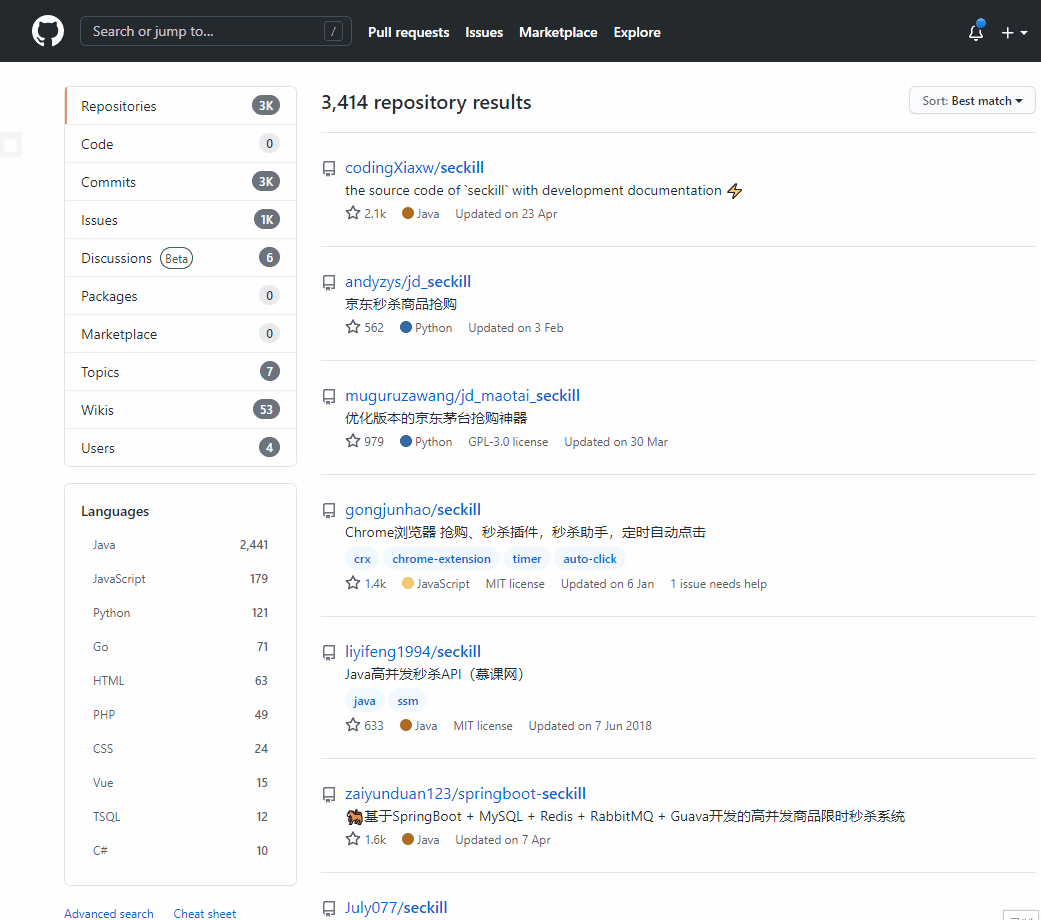1041x920 pixels.
Task: Click star icon for codingXiaxw/seckill
Action: click(x=352, y=213)
